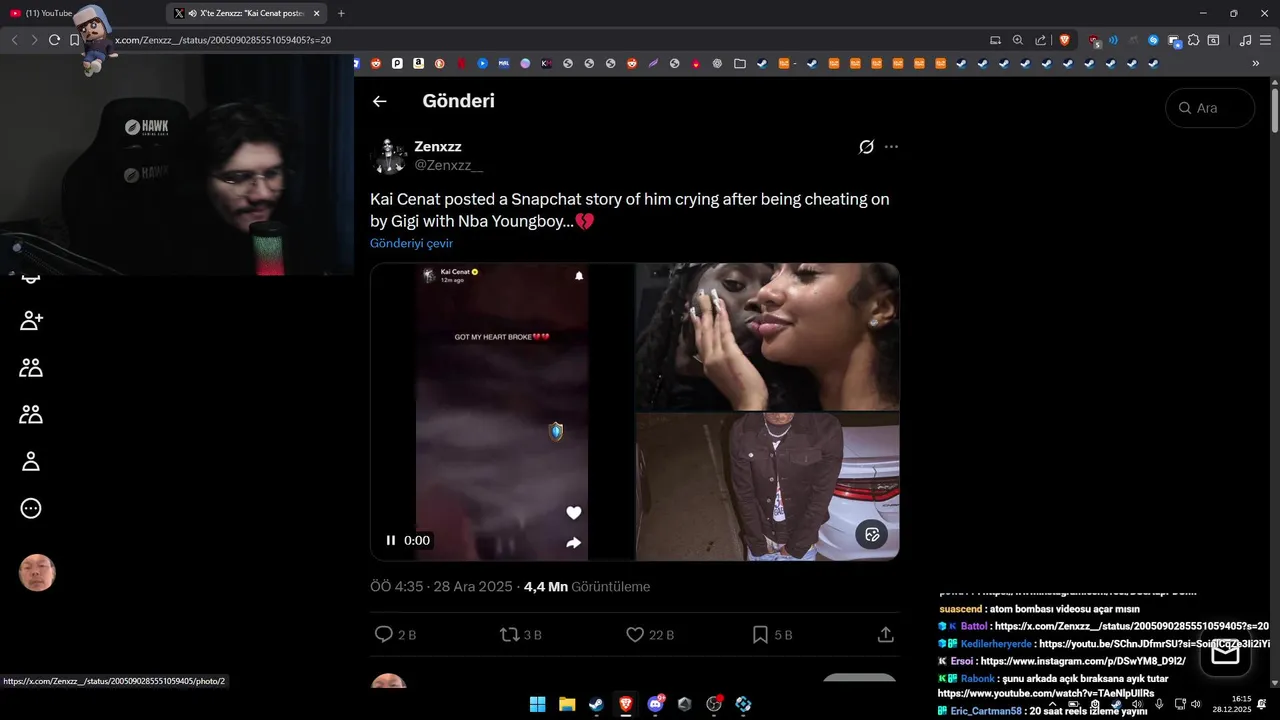Open Discord from the taskbar
The image size is (1280, 720).
(x=655, y=704)
